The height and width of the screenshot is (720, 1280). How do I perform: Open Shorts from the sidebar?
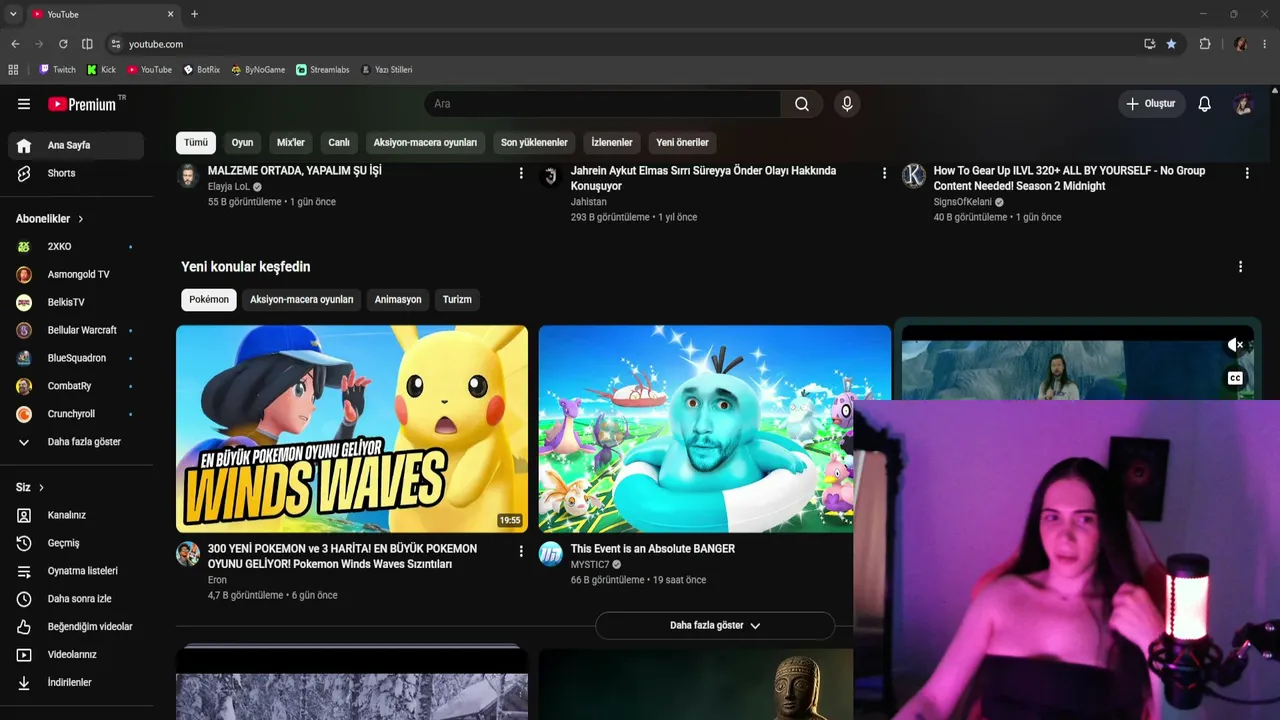click(x=76, y=173)
